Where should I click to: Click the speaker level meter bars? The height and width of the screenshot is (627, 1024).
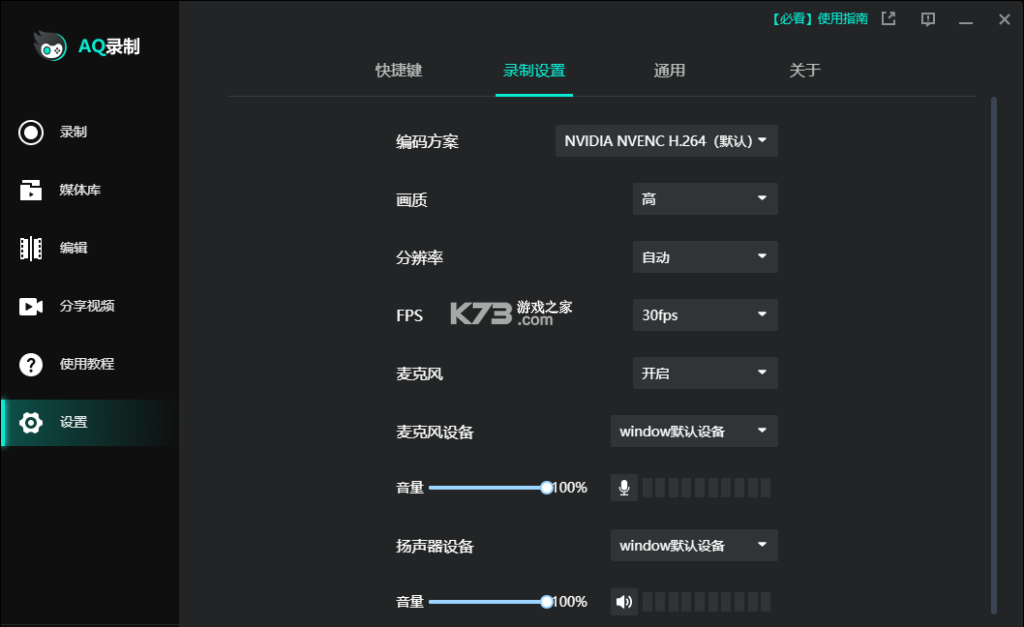706,602
